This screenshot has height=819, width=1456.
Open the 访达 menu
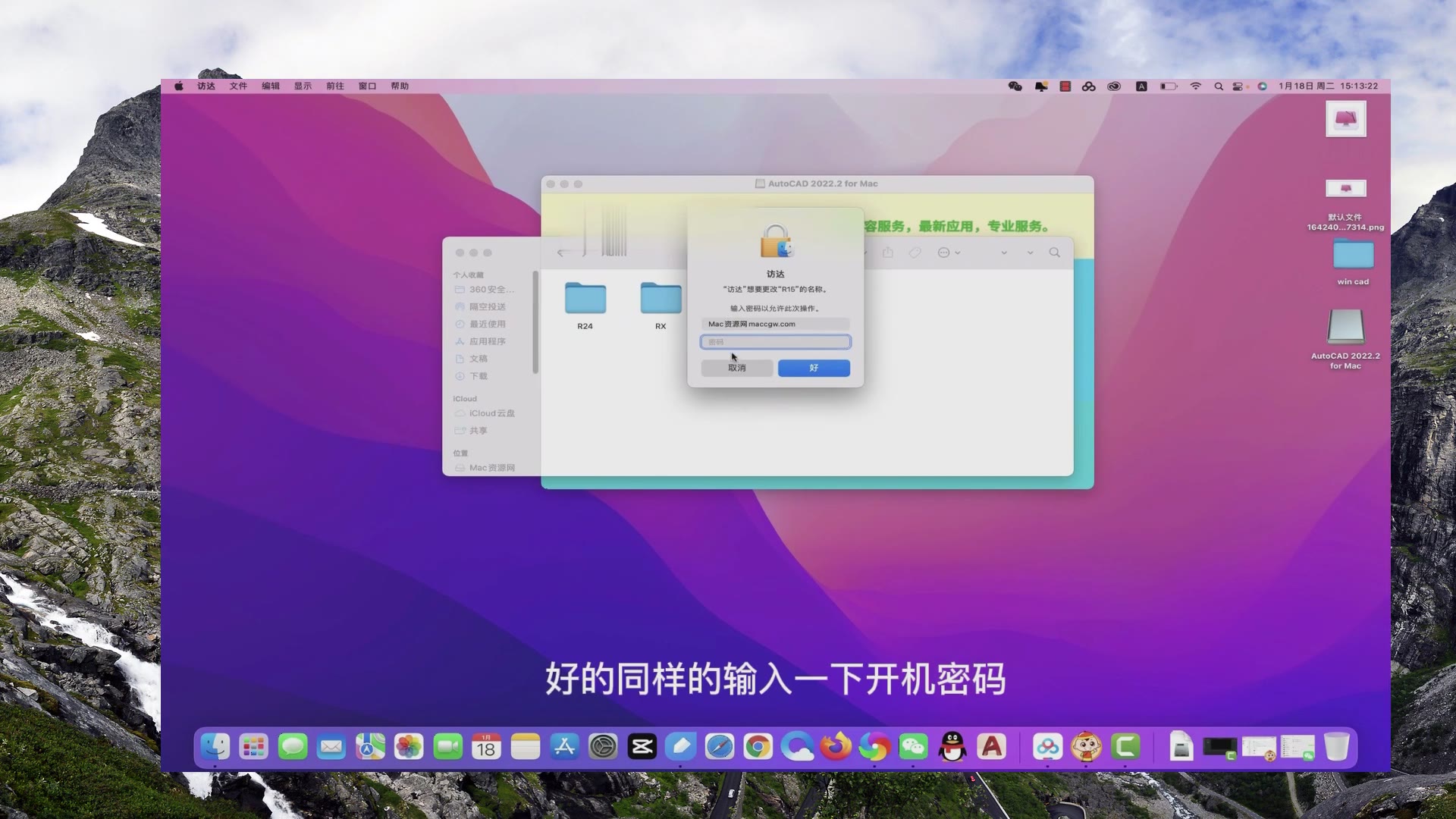tap(206, 86)
